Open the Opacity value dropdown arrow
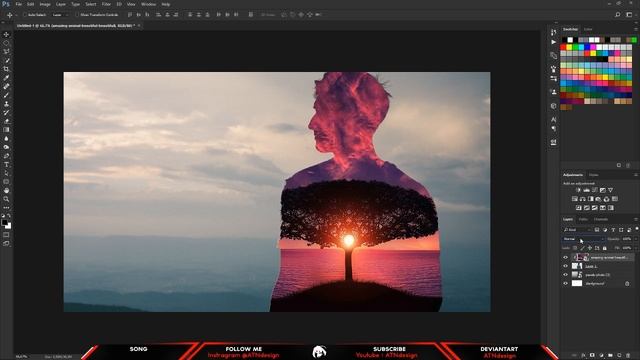Viewport: 640px width, 360px height. tap(636, 239)
